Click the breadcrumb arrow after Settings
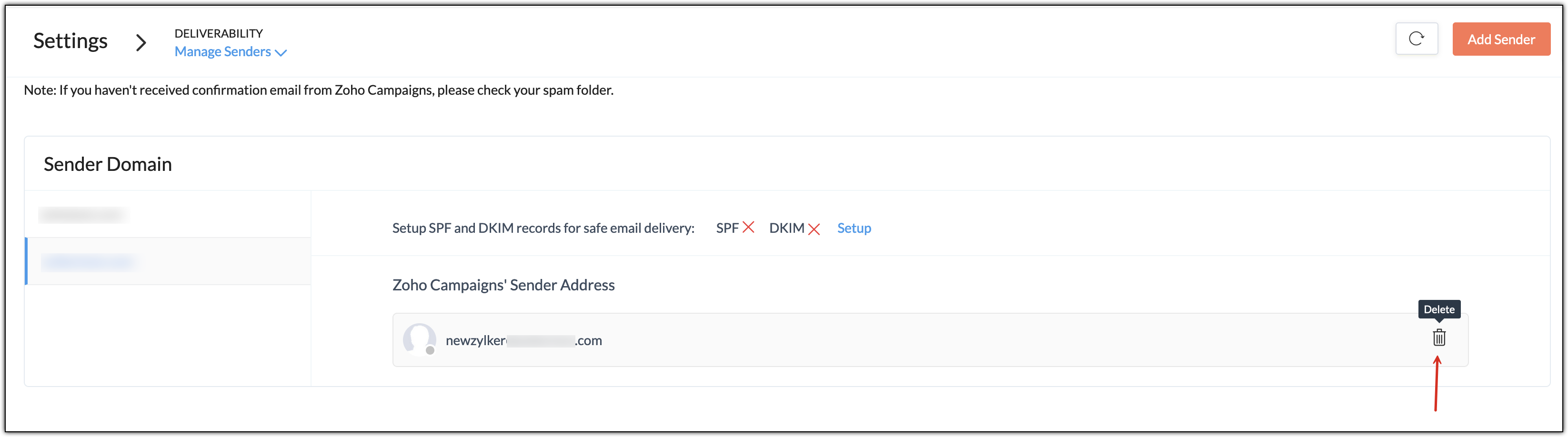This screenshot has width=1568, height=437. 141,42
